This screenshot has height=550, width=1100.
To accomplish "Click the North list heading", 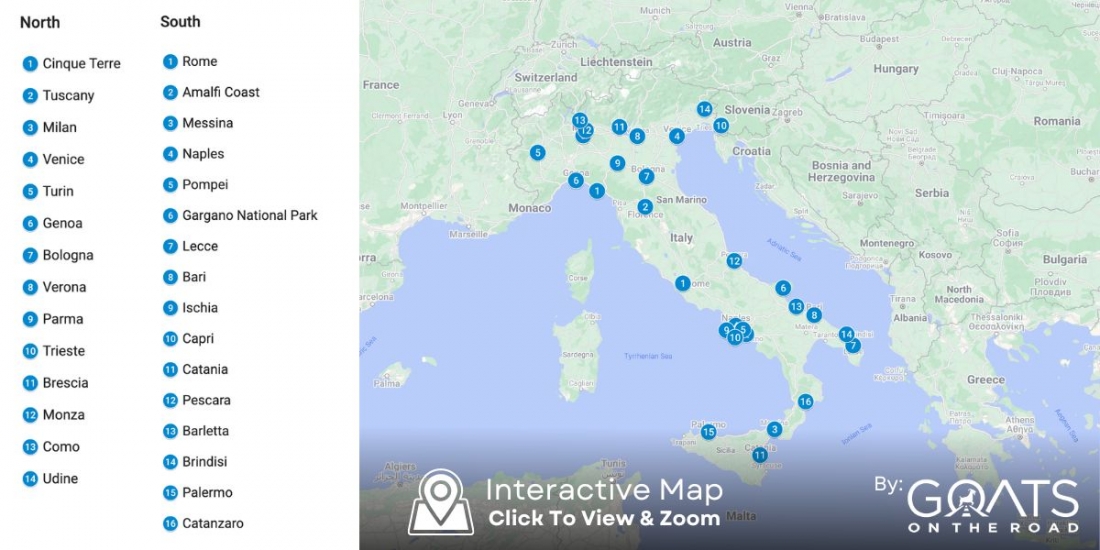I will pos(40,22).
